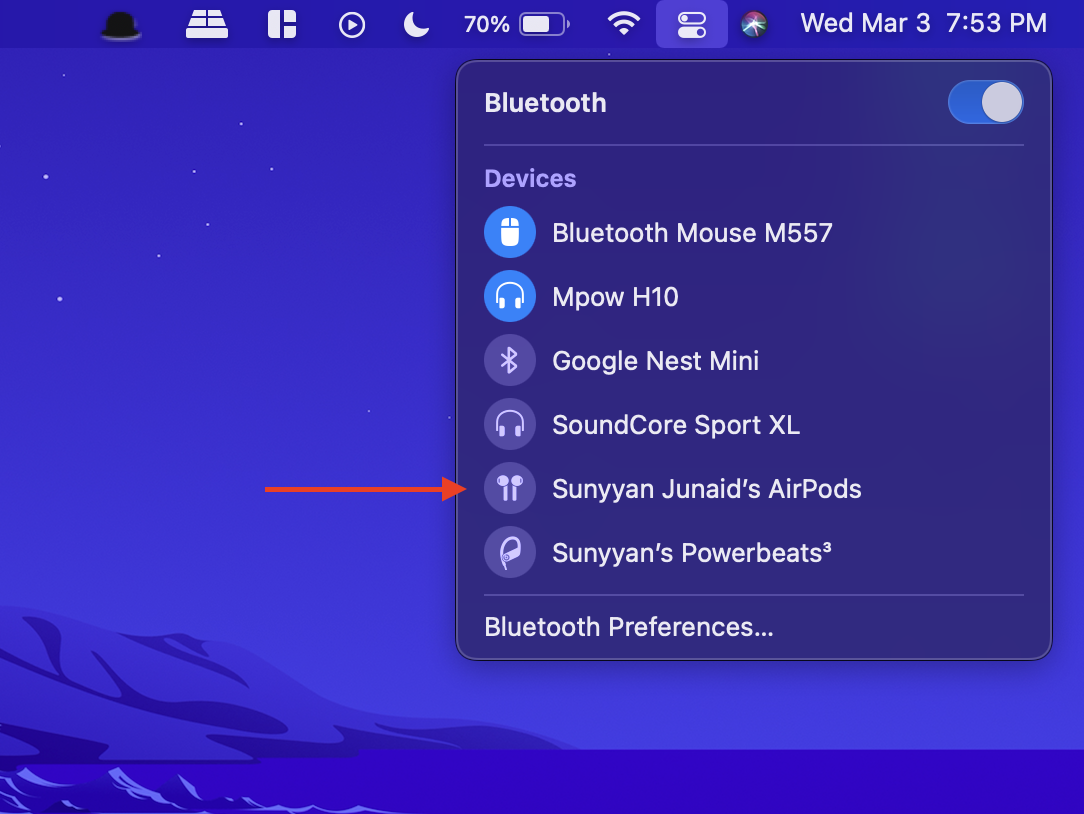
Task: Click the circled play button menu bar icon
Action: pos(352,26)
